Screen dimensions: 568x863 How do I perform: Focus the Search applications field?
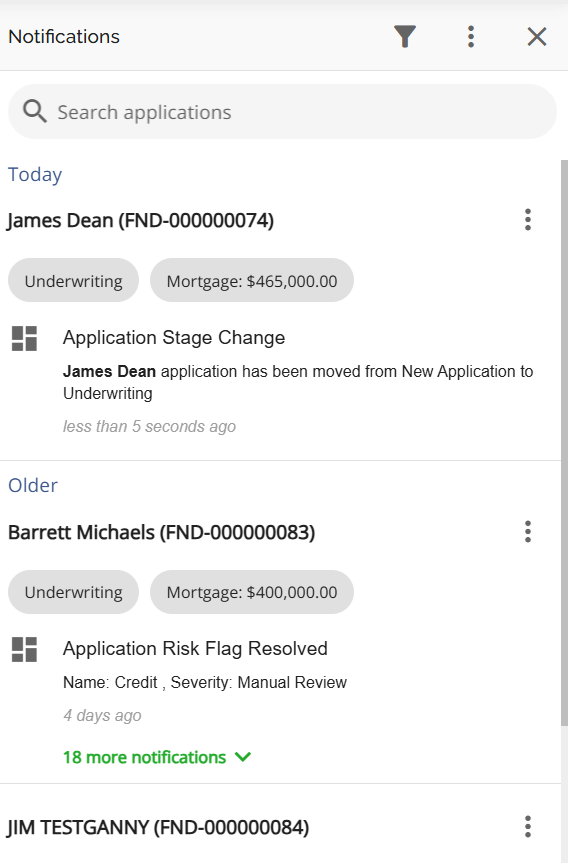pos(282,112)
